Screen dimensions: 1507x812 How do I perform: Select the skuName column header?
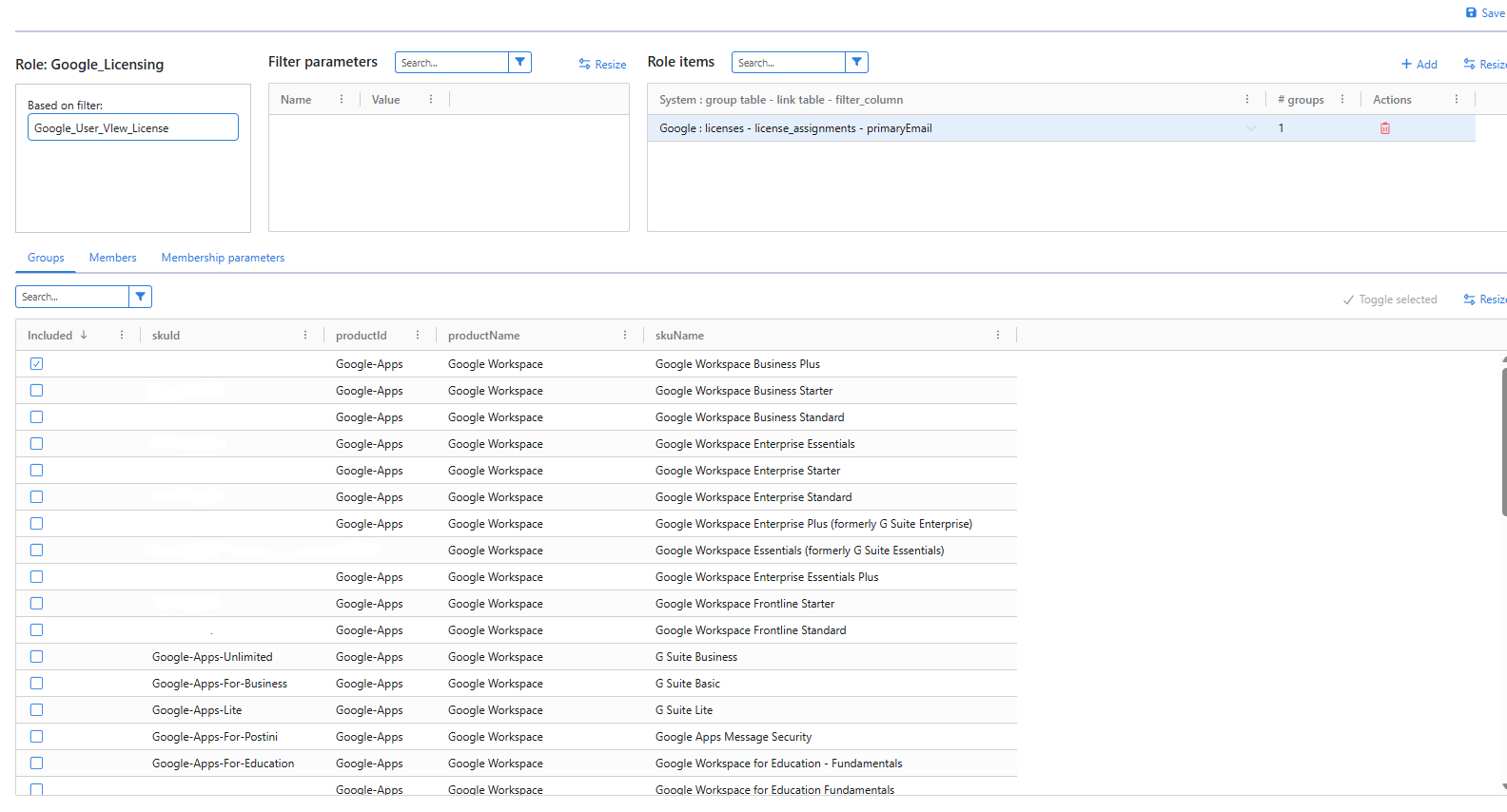tap(679, 336)
